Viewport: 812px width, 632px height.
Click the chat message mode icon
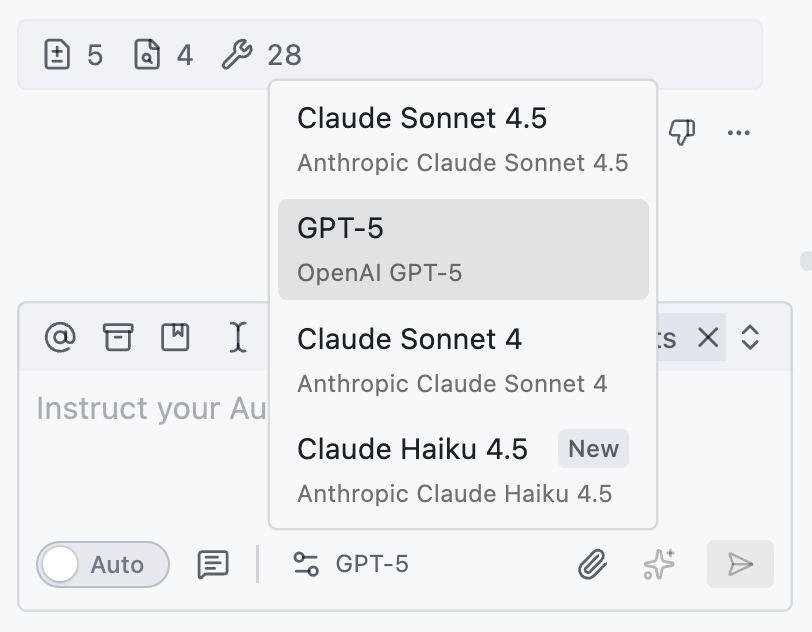213,564
